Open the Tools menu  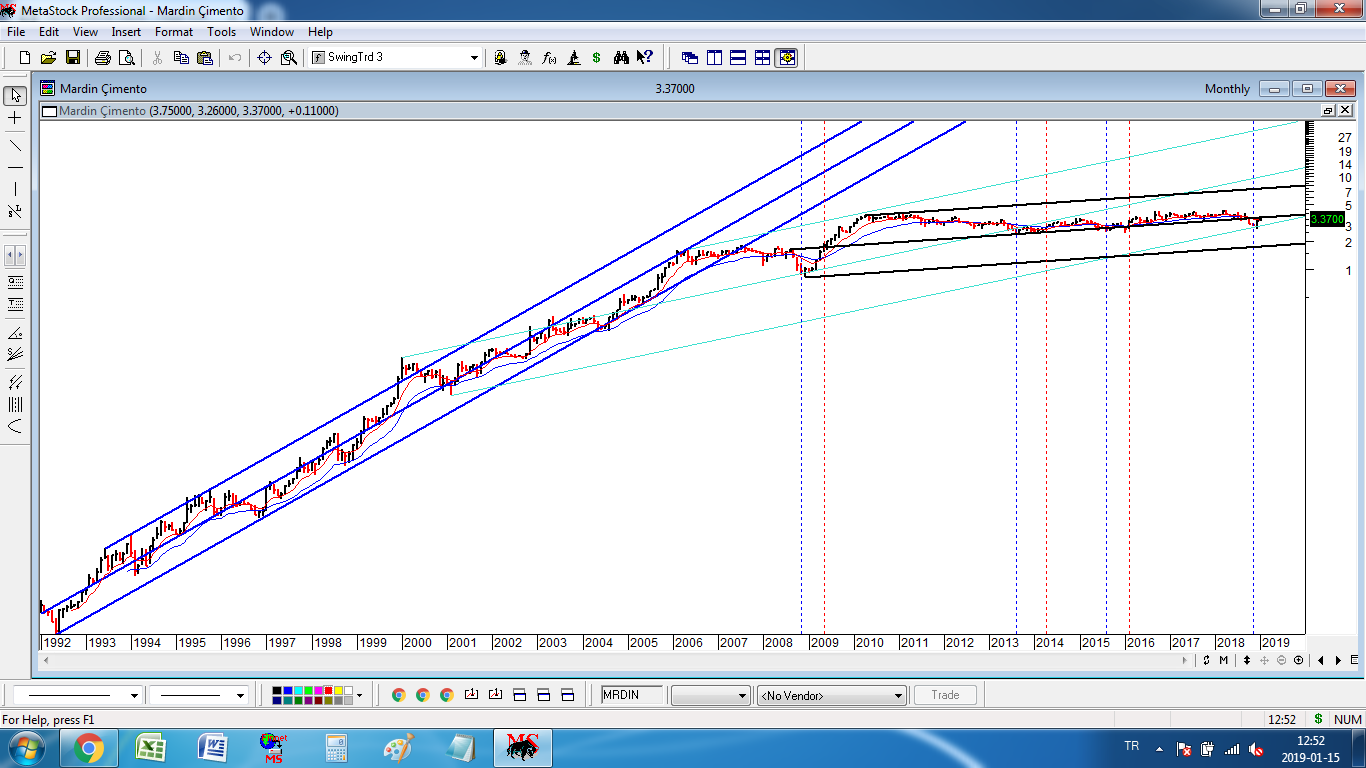[x=221, y=32]
